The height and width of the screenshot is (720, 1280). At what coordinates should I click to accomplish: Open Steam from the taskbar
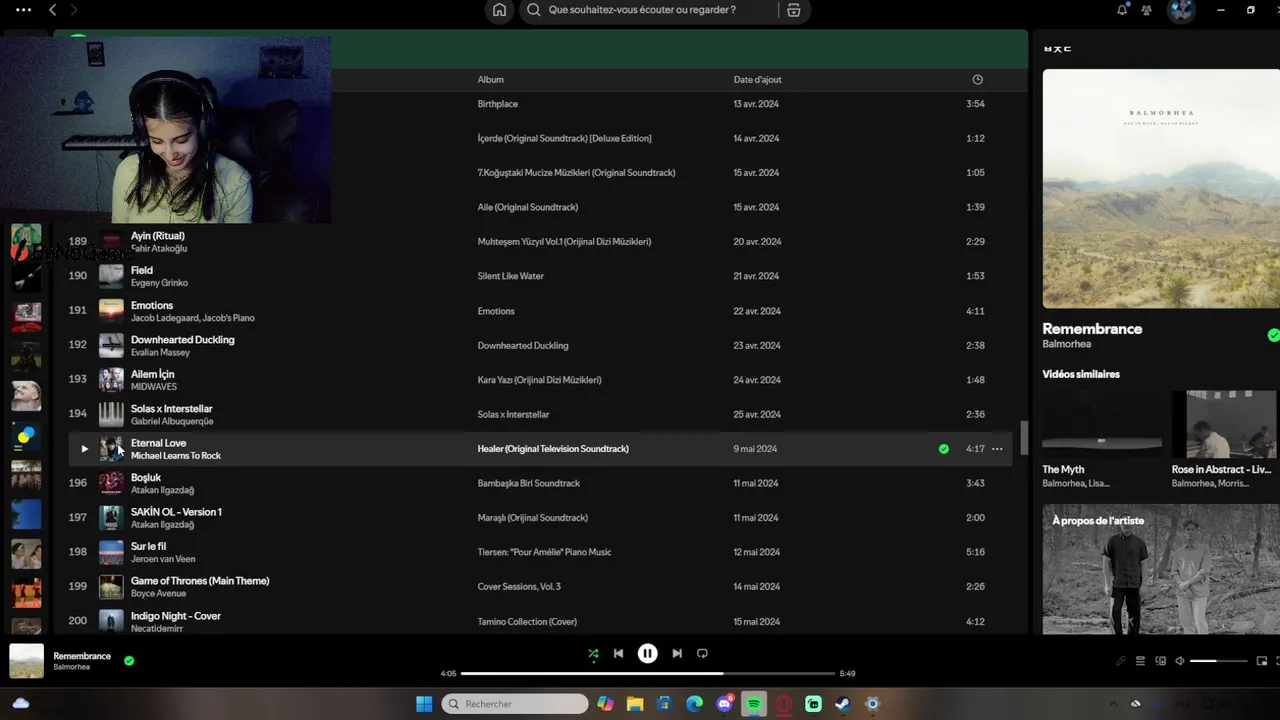click(x=843, y=704)
